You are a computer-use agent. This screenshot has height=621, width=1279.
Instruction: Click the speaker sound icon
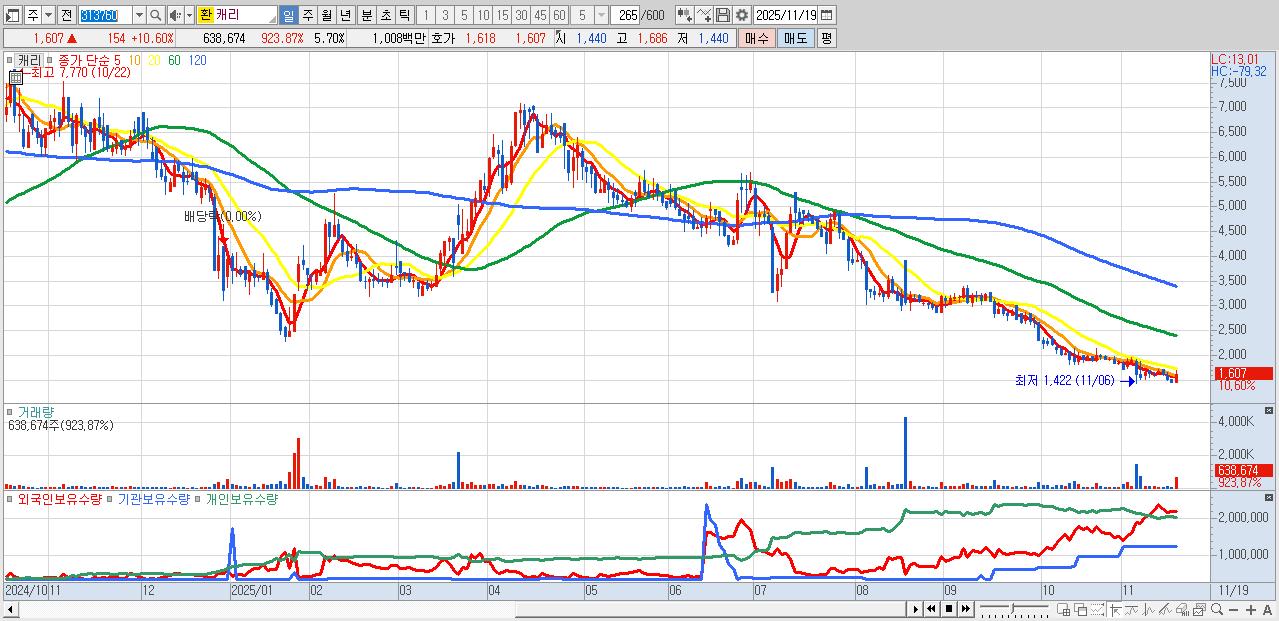click(x=175, y=15)
